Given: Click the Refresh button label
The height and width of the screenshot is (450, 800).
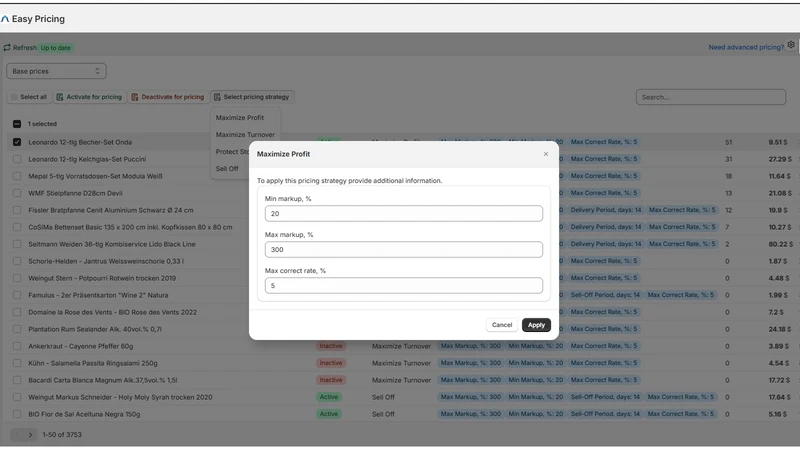Looking at the screenshot, I should (24, 47).
